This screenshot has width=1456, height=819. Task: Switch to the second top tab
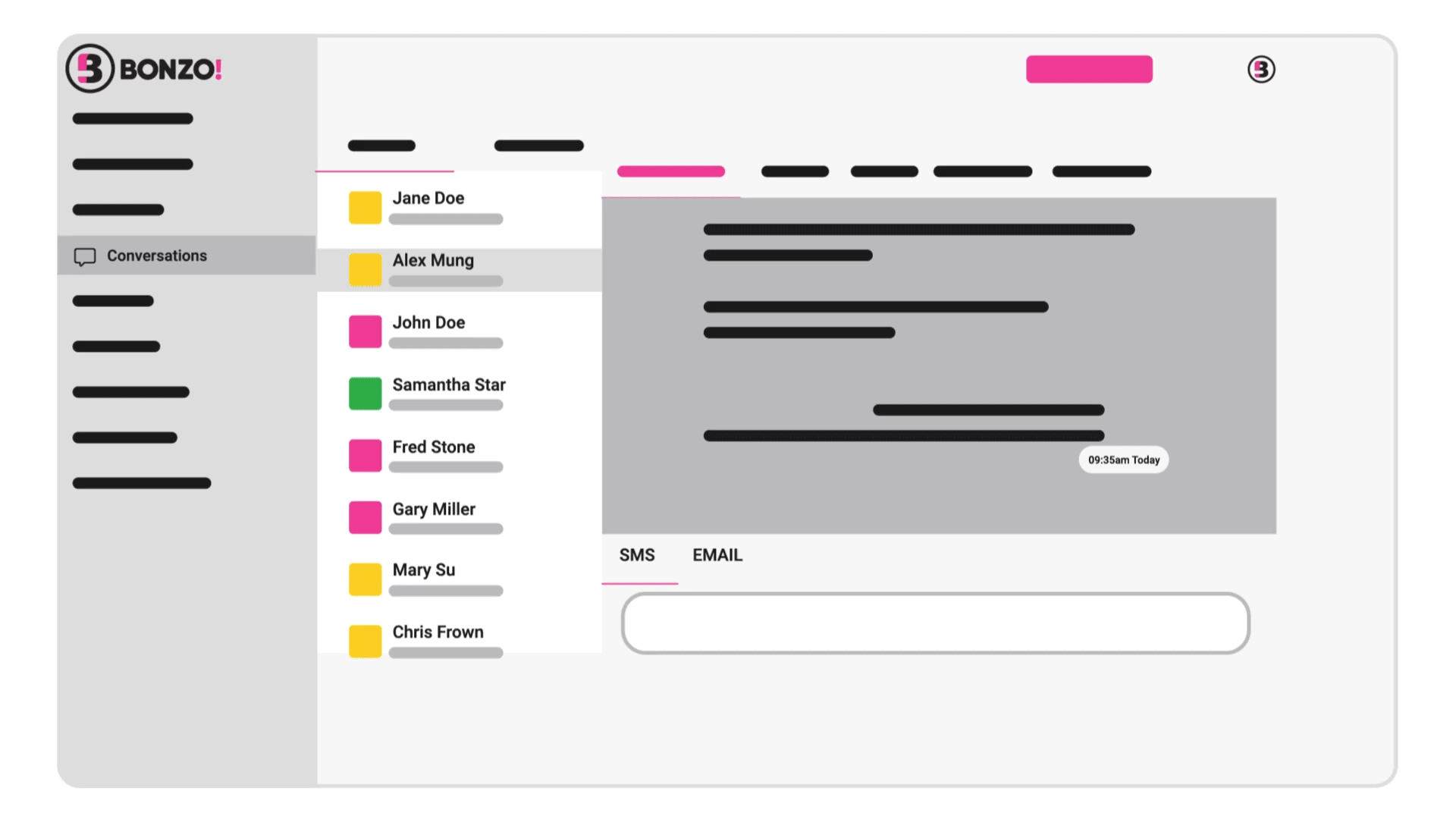coord(538,146)
